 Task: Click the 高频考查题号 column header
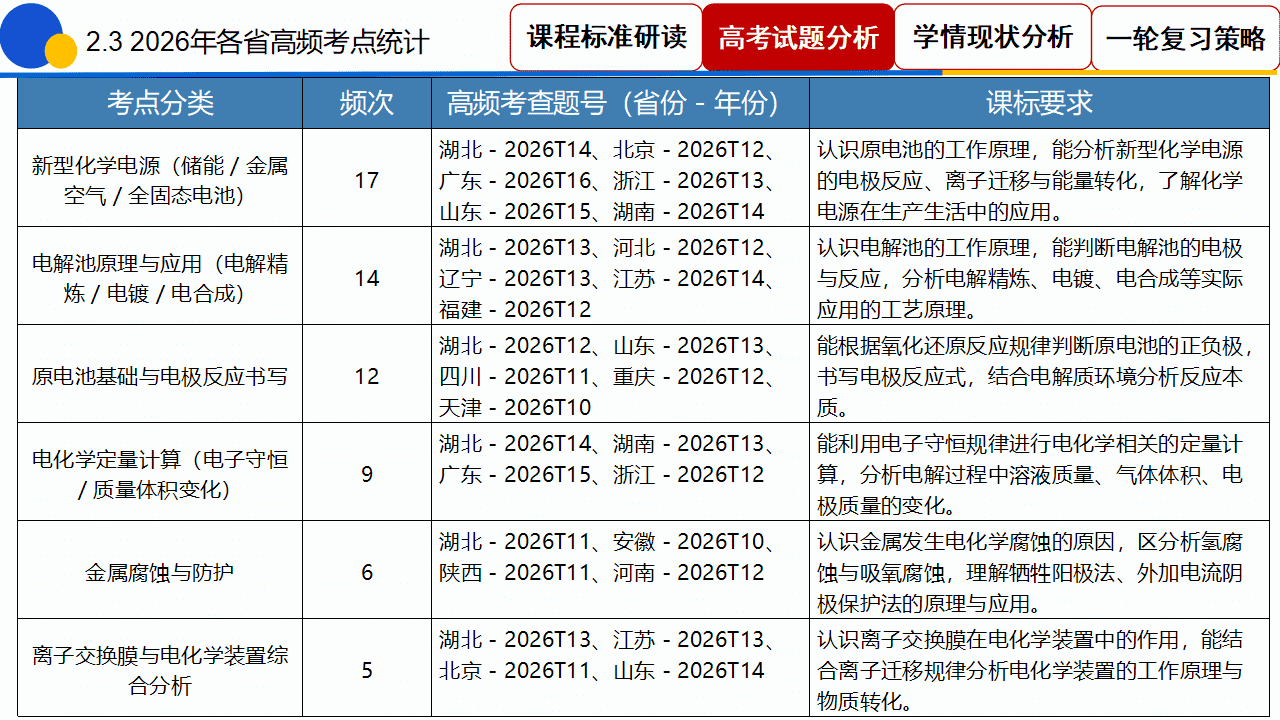(620, 103)
